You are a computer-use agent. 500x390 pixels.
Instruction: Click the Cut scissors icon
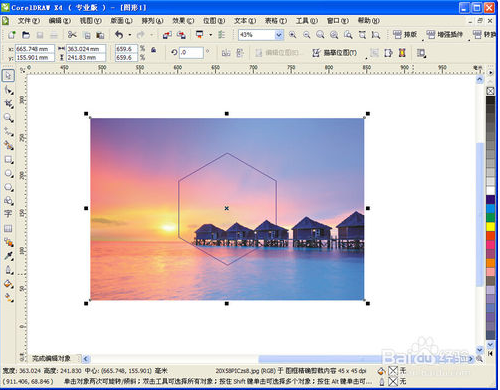(72, 35)
